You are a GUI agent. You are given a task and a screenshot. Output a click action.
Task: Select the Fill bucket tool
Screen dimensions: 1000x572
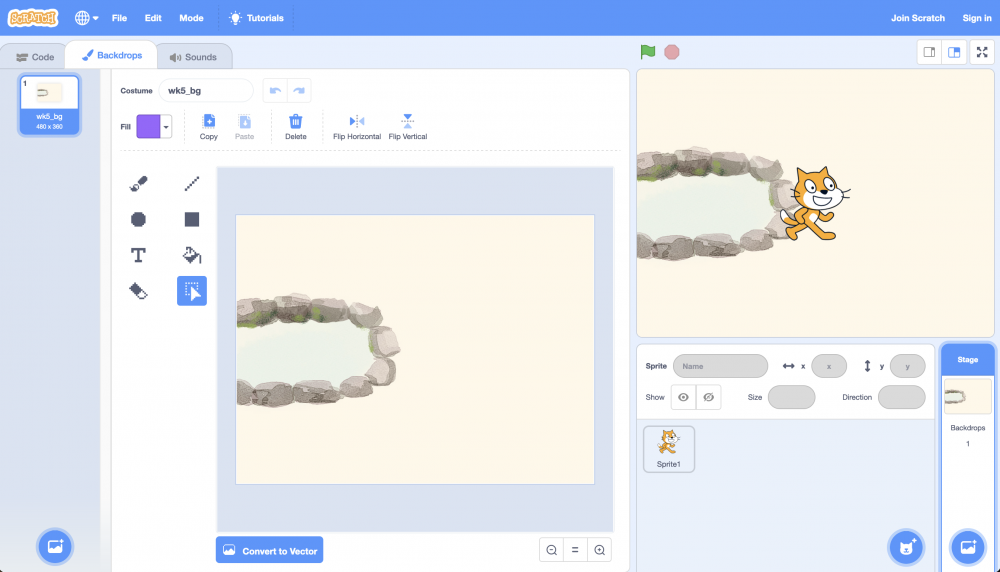pyautogui.click(x=192, y=255)
